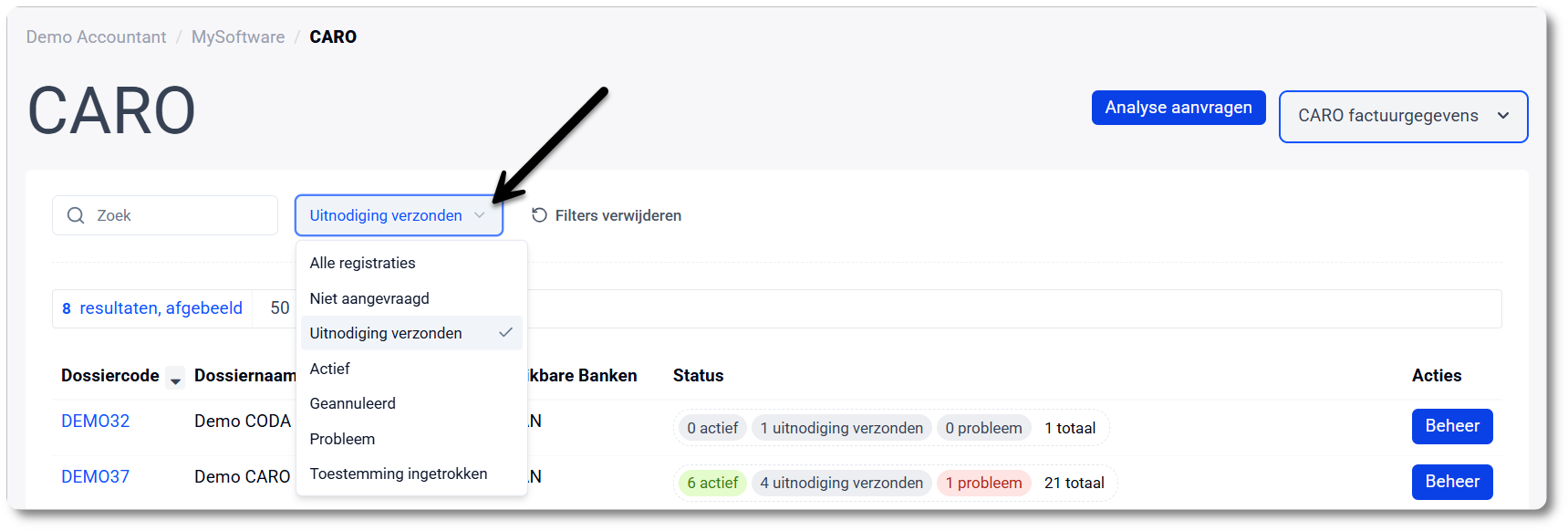Click the checkmark beside Uitnodiging verzonden option

pyautogui.click(x=505, y=333)
